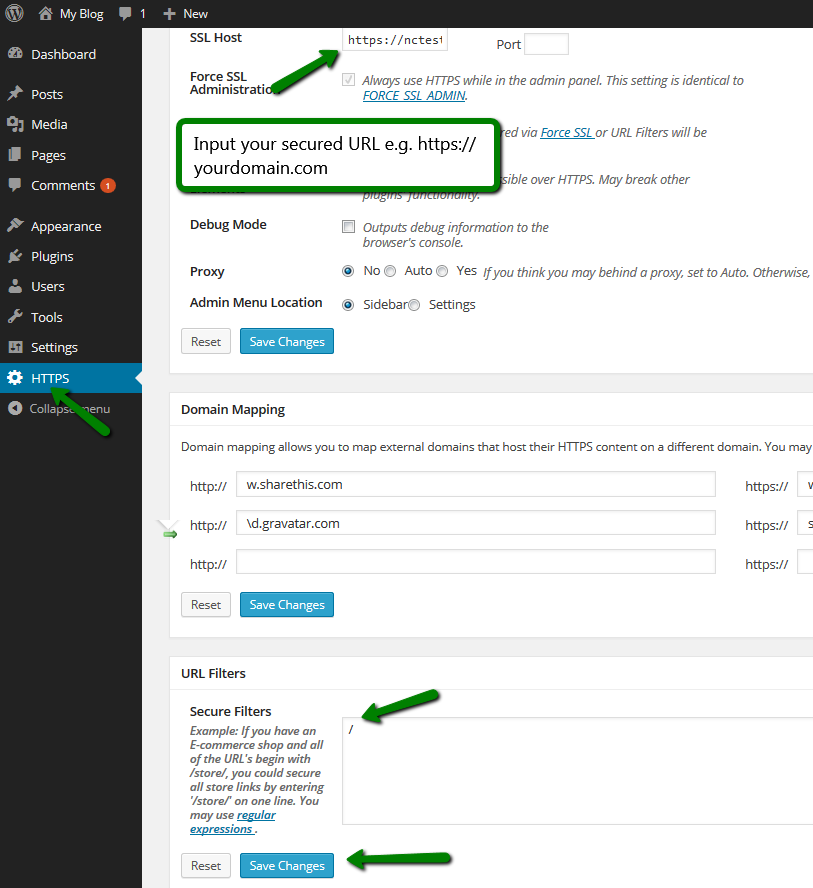813x888 pixels.
Task: Click the Tools wrench icon
Action: click(15, 317)
